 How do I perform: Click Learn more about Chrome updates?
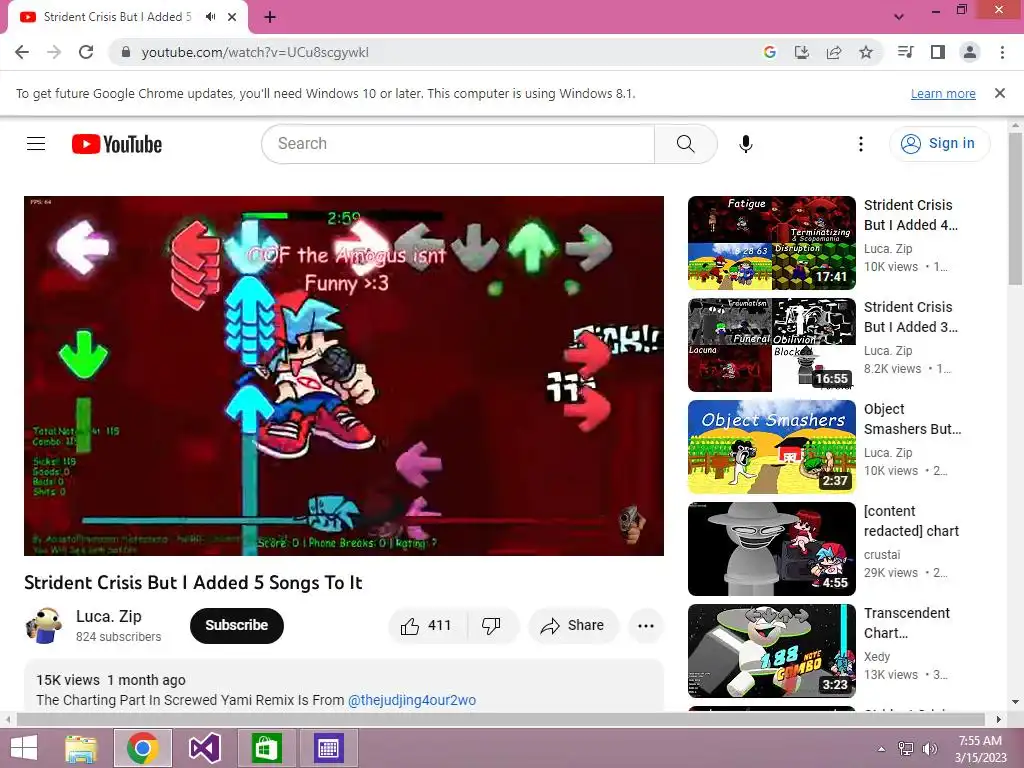point(943,93)
